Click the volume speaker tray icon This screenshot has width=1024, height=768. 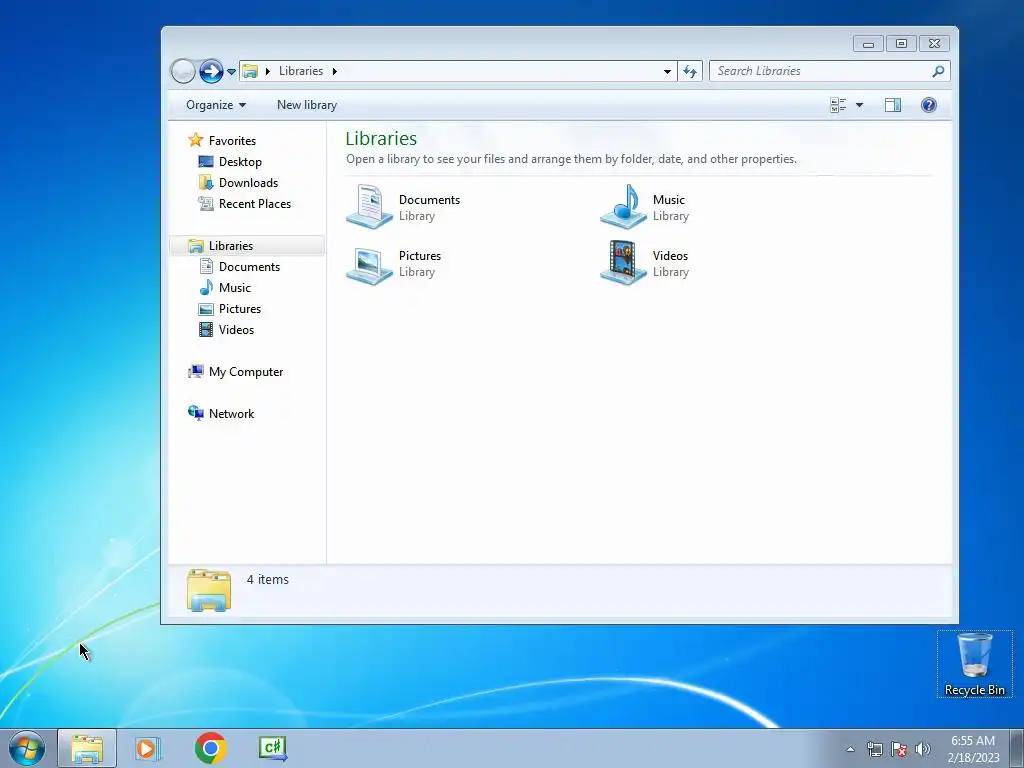pos(923,749)
